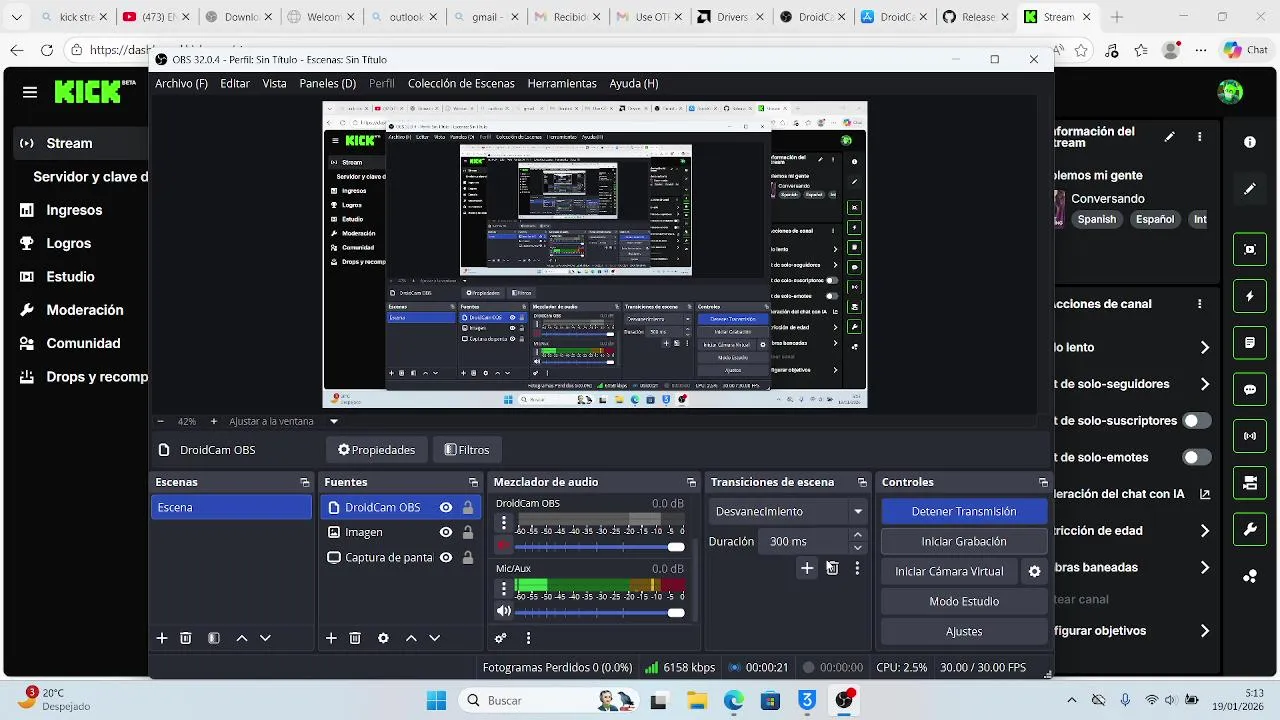Expand palabras baneadas chevron in Kick
Image resolution: width=1280 pixels, height=720 pixels.
pyautogui.click(x=1204, y=568)
